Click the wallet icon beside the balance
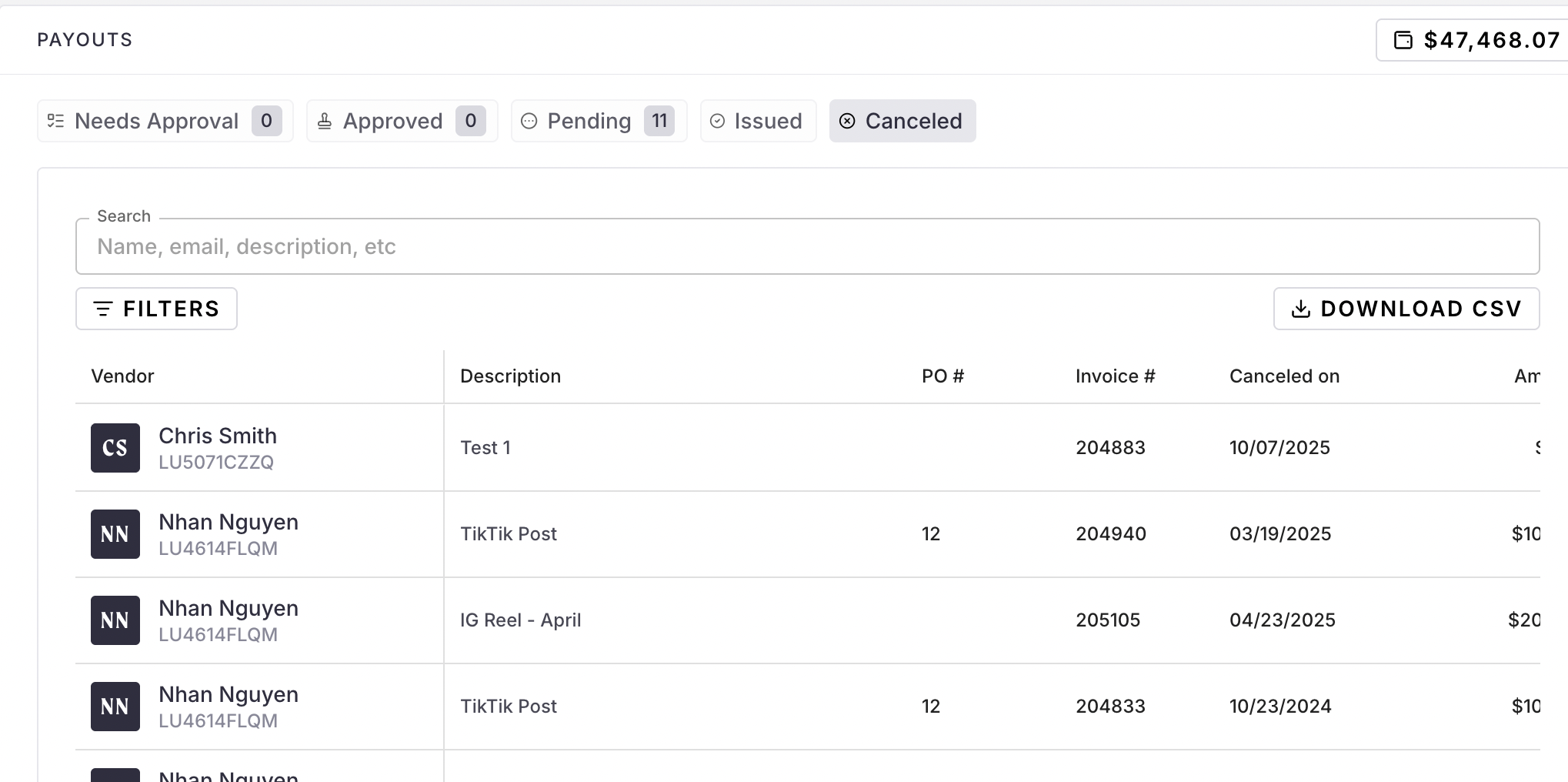Image resolution: width=1568 pixels, height=782 pixels. [x=1403, y=40]
